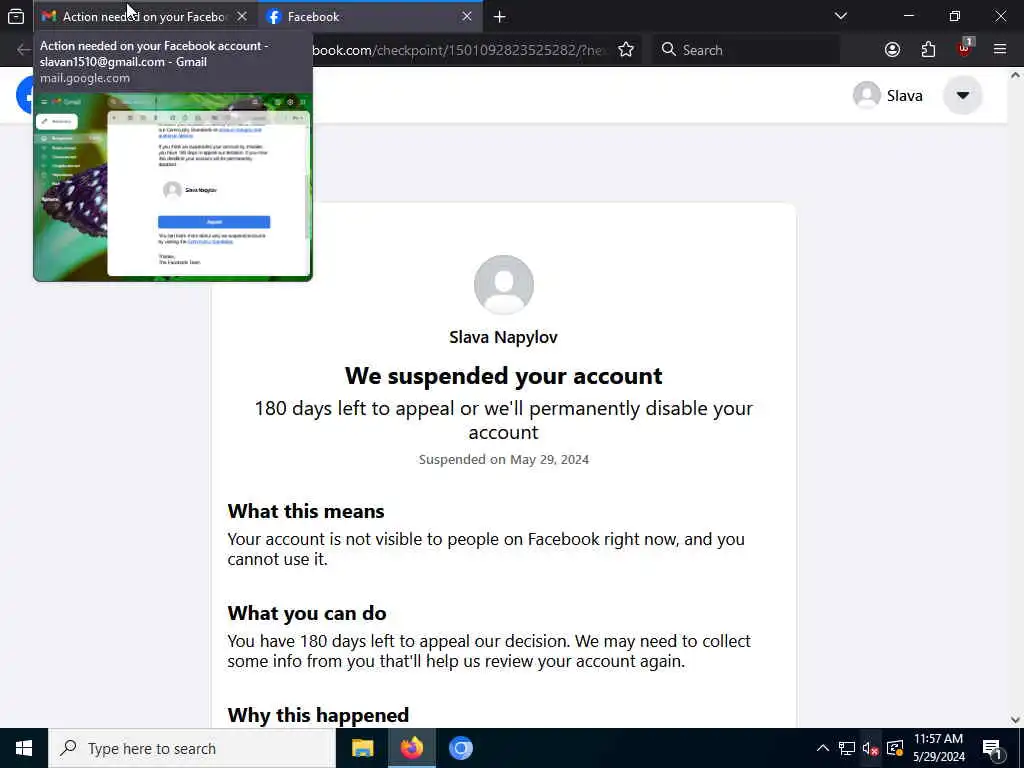Expand the Facebook account dropdown arrow
The width and height of the screenshot is (1024, 768).
pyautogui.click(x=962, y=95)
